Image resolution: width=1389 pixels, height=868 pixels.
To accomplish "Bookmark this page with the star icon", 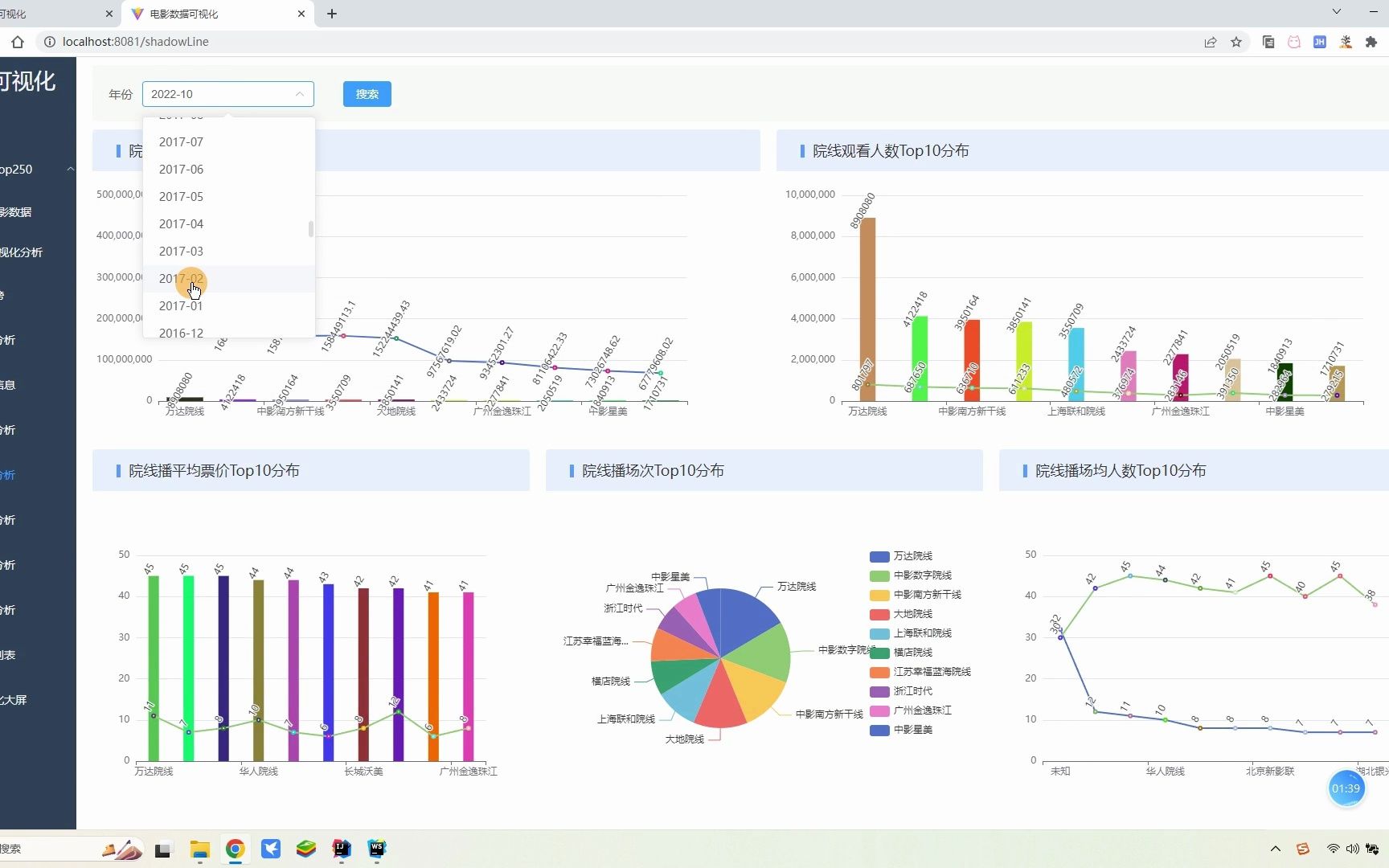I will click(x=1236, y=42).
